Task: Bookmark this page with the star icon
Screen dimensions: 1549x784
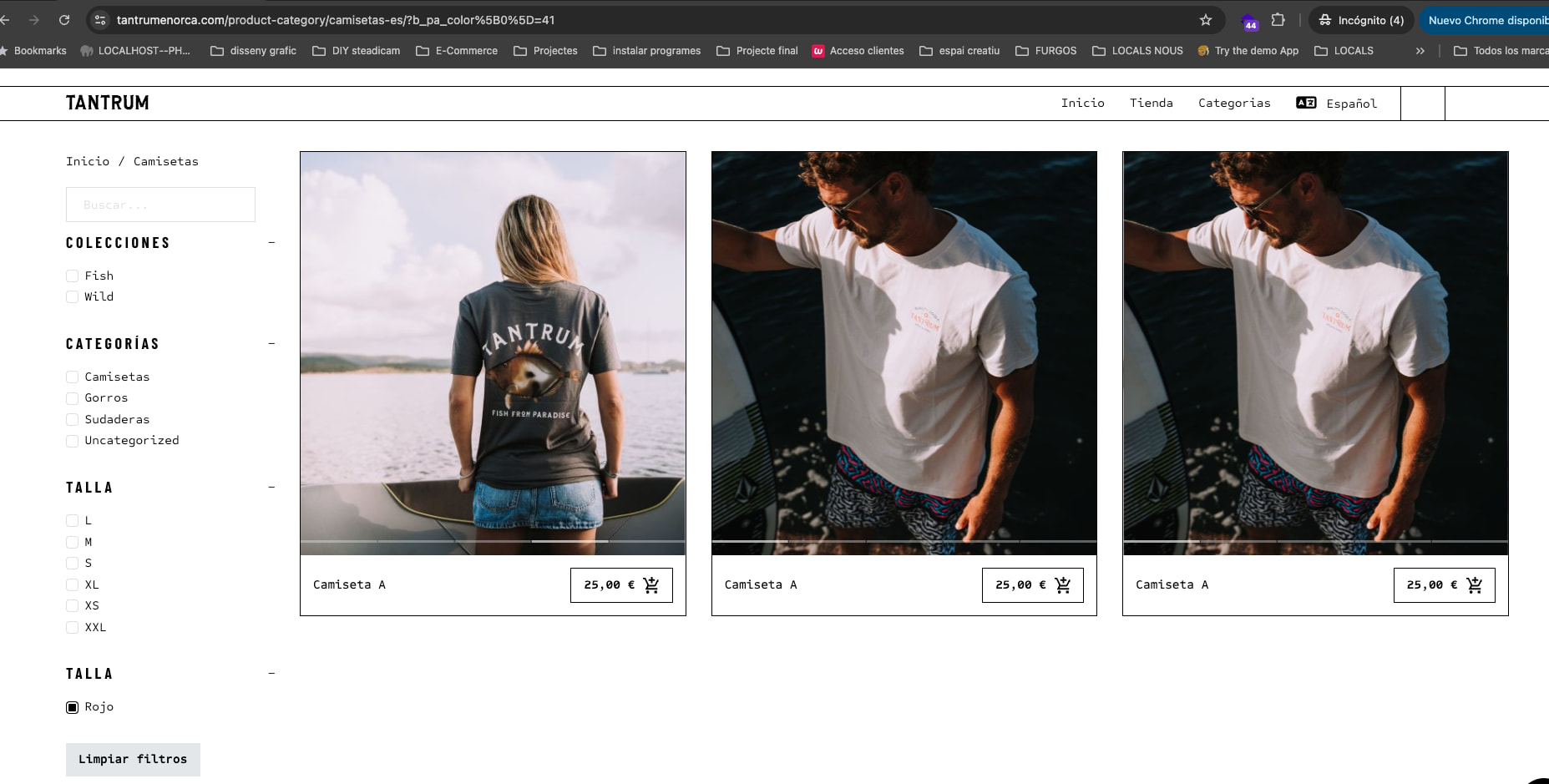Action: 1205,20
